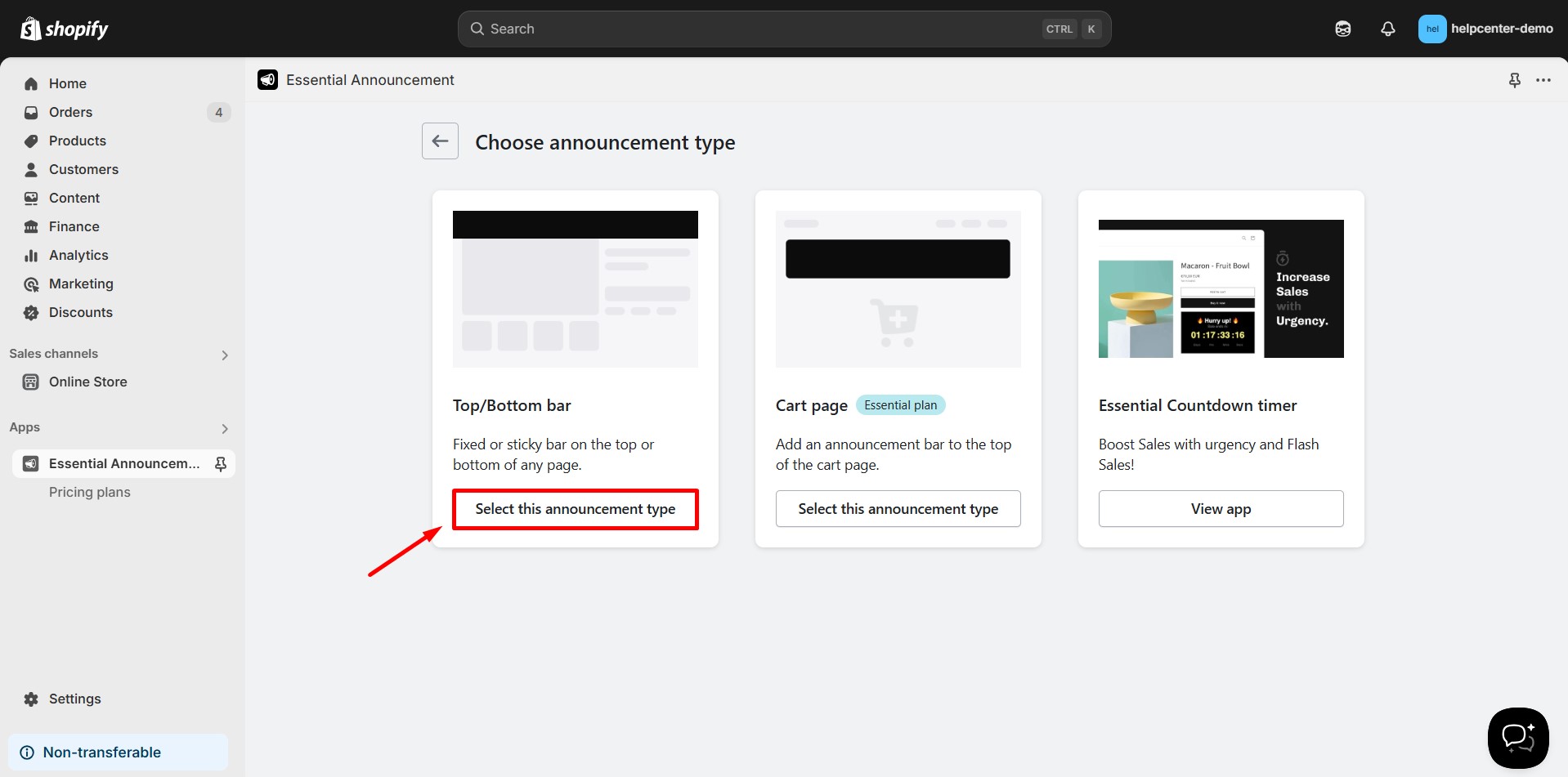Open the helpcenter-demo account menu

(1485, 29)
